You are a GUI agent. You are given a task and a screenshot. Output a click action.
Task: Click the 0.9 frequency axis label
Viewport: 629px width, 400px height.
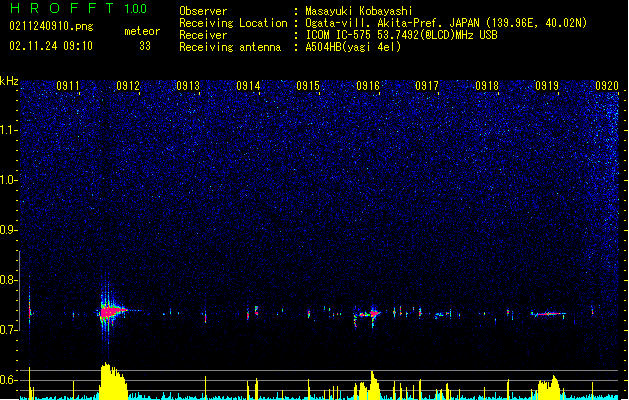point(9,230)
